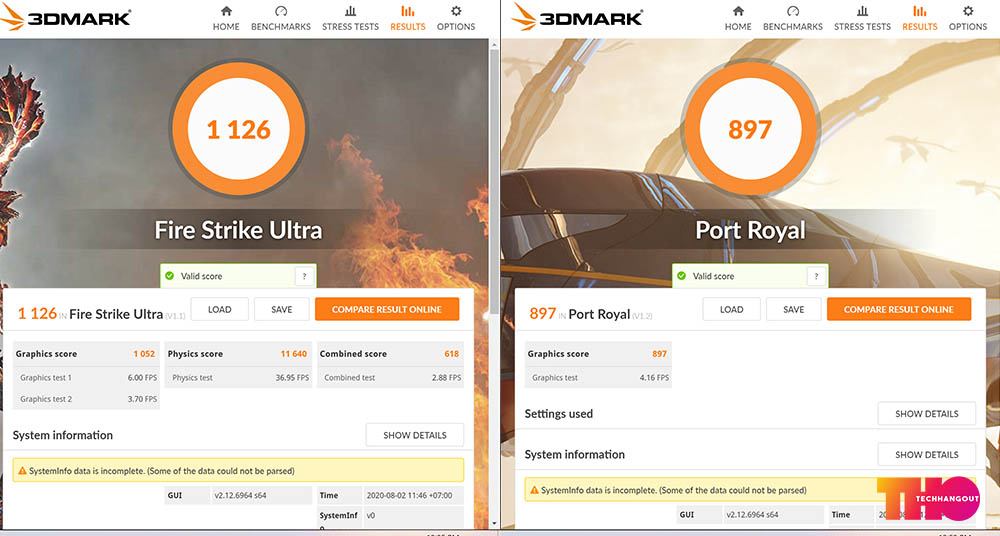The height and width of the screenshot is (536, 1000).
Task: Open Results tab in the Fire Strike Ultra window
Action: pyautogui.click(x=408, y=19)
